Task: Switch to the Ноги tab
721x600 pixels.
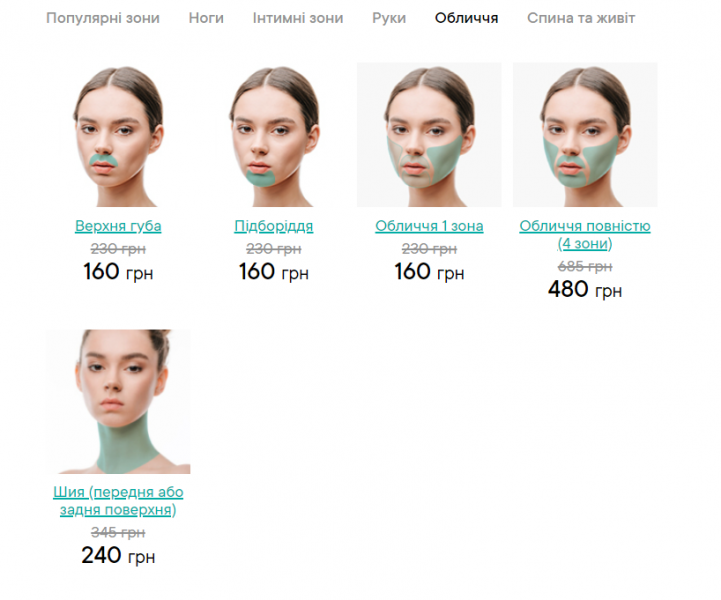Action: (x=206, y=18)
